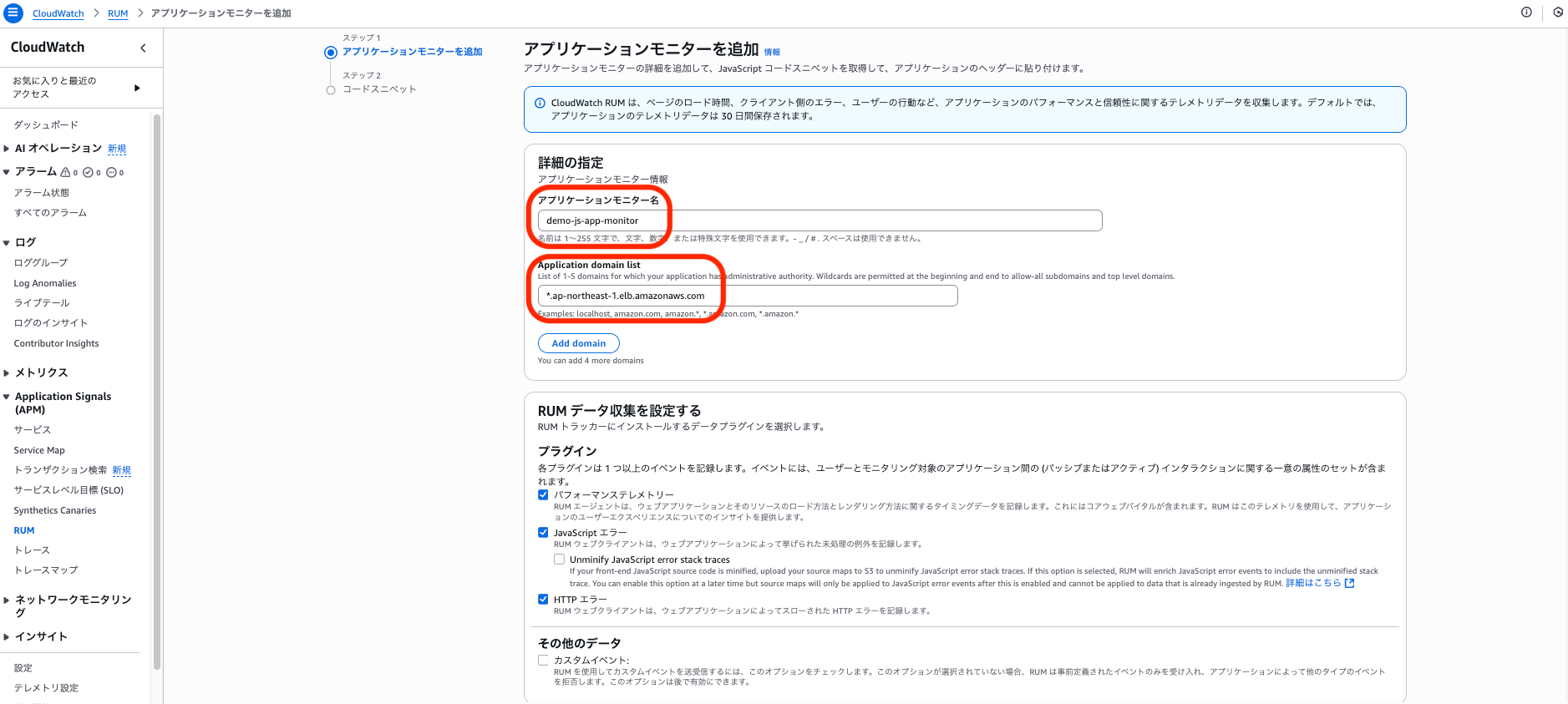Screen dimensions: 1568x704
Task: Open Service Map in the sidebar
Action: click(x=39, y=450)
